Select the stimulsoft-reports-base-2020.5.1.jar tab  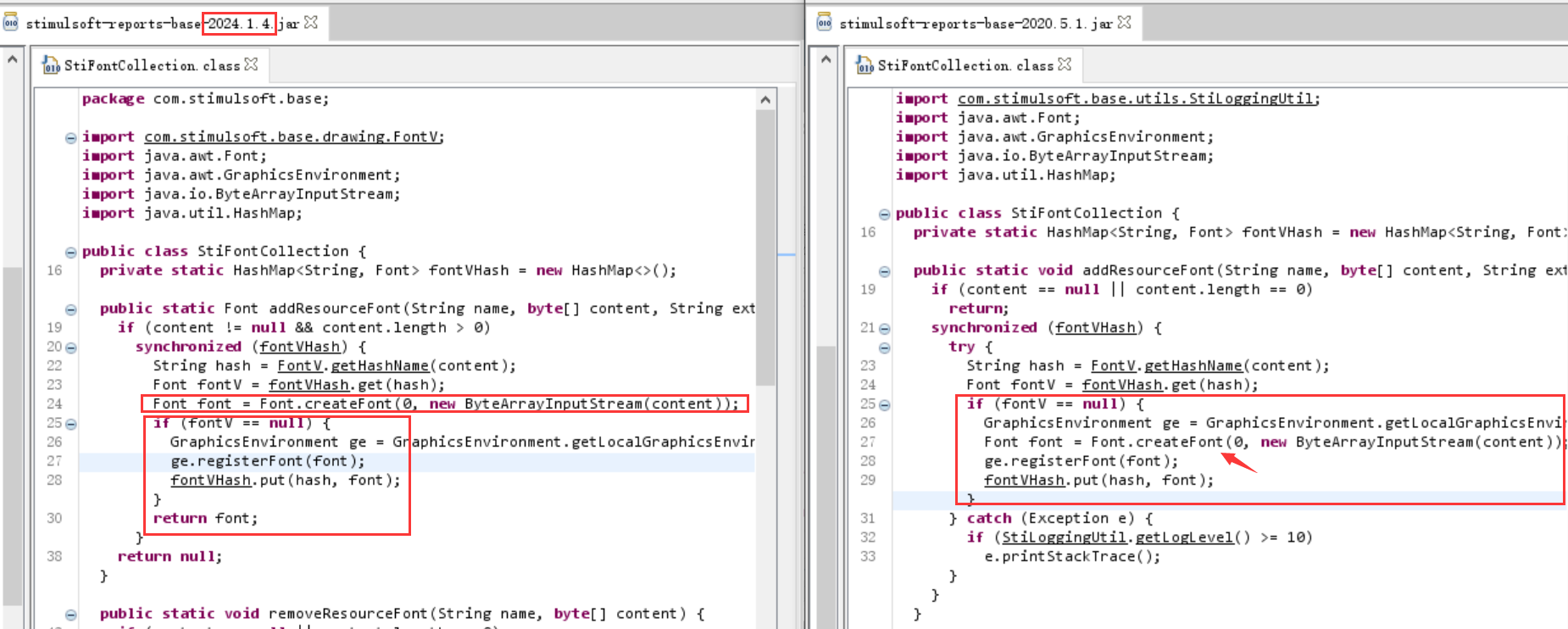[x=976, y=23]
